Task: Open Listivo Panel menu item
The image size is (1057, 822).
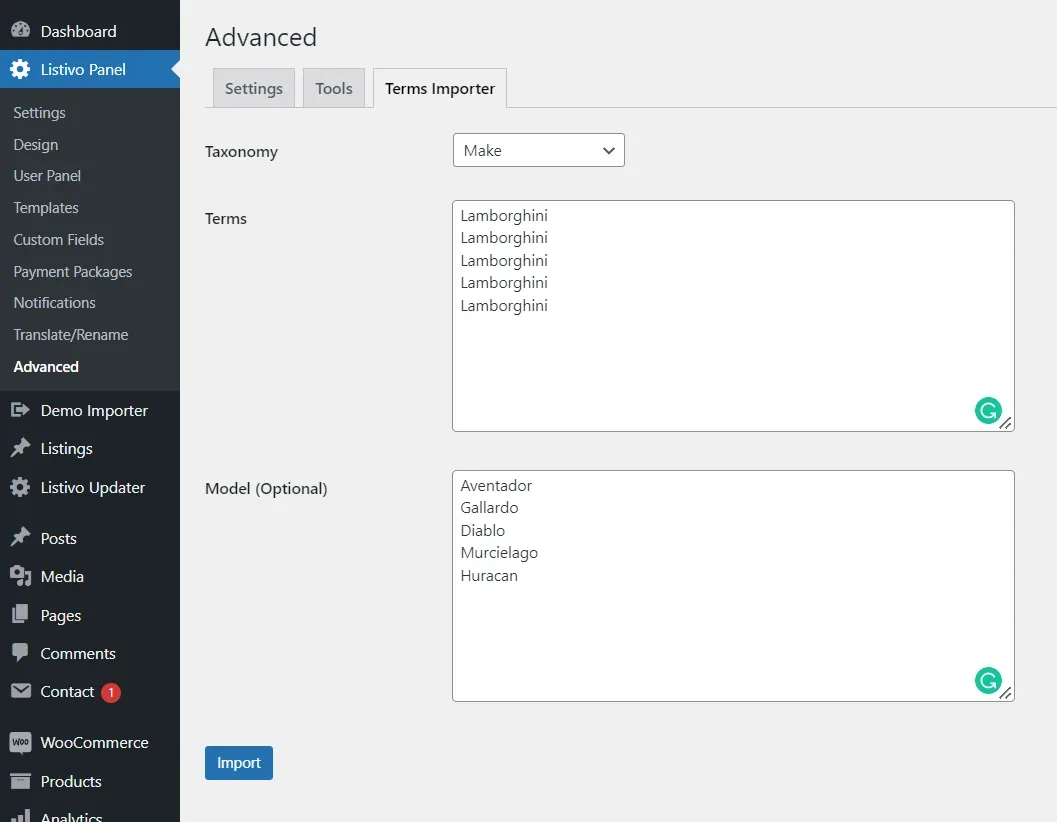Action: (90, 69)
